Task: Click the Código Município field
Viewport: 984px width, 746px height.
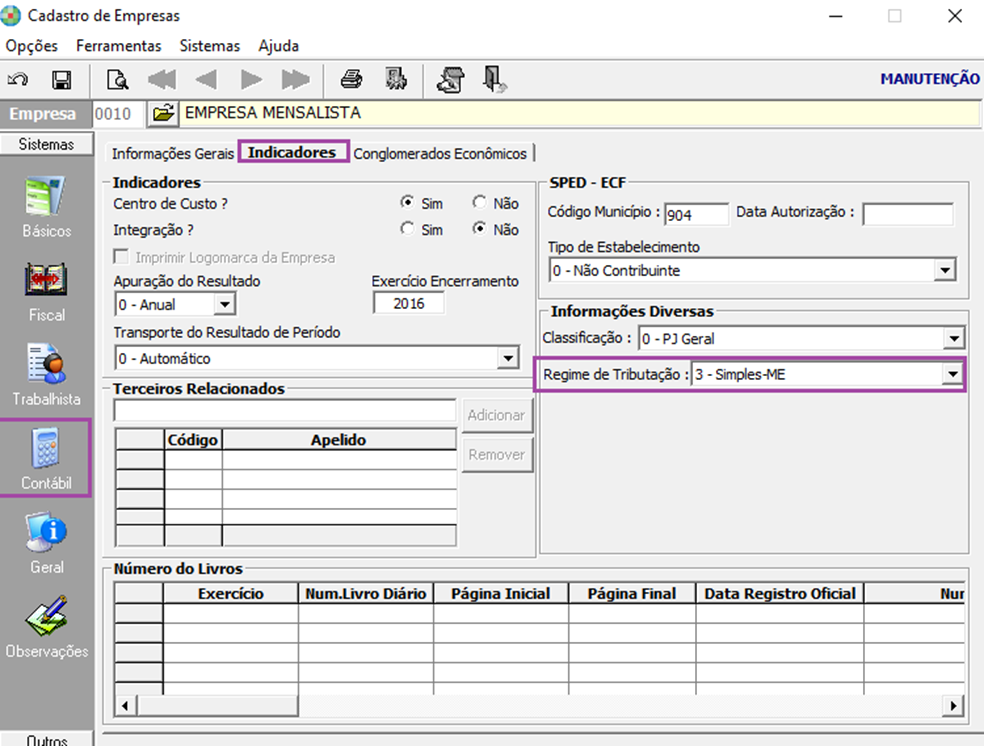Action: pyautogui.click(x=697, y=214)
